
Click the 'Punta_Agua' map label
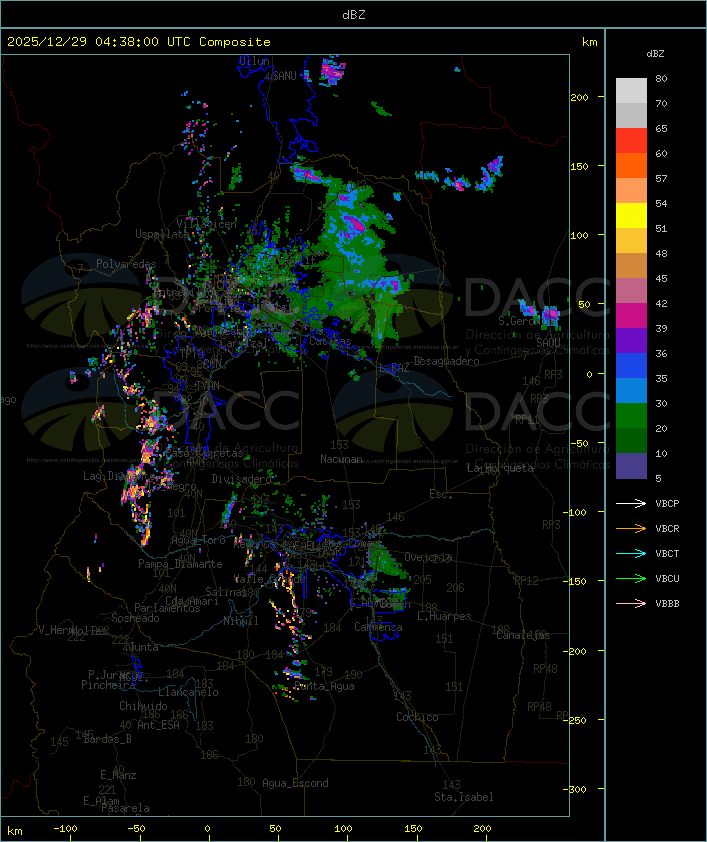tap(324, 686)
